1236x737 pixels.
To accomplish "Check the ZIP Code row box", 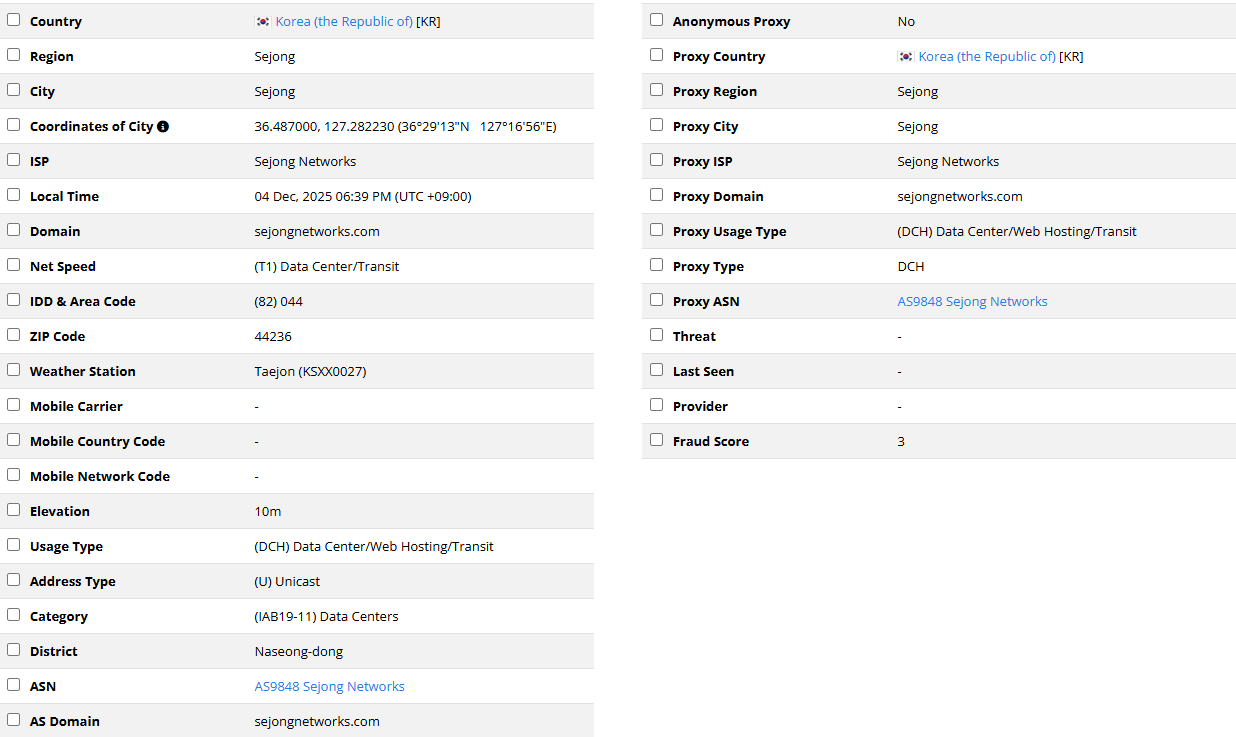I will tap(14, 335).
